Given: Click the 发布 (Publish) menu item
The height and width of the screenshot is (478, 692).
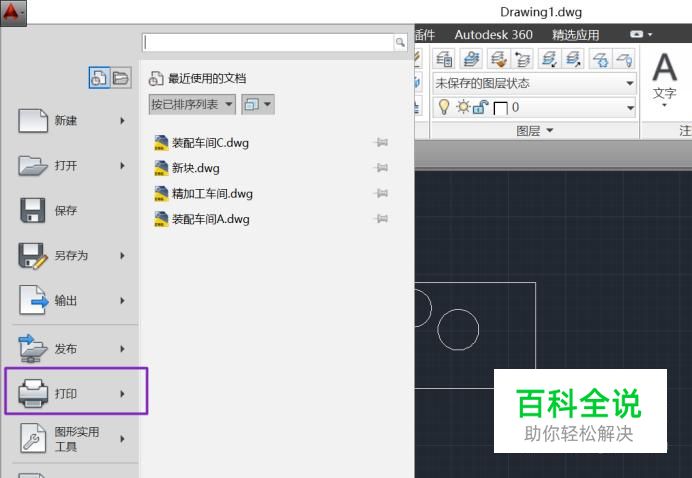Looking at the screenshot, I should click(73, 349).
